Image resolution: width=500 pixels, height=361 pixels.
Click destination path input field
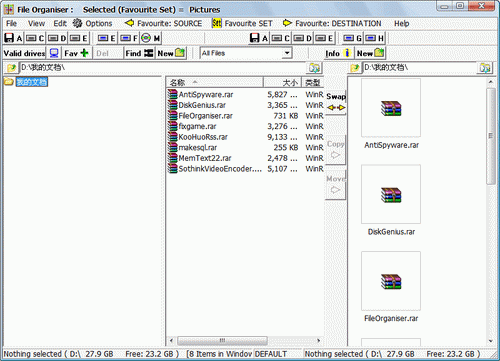click(x=420, y=68)
